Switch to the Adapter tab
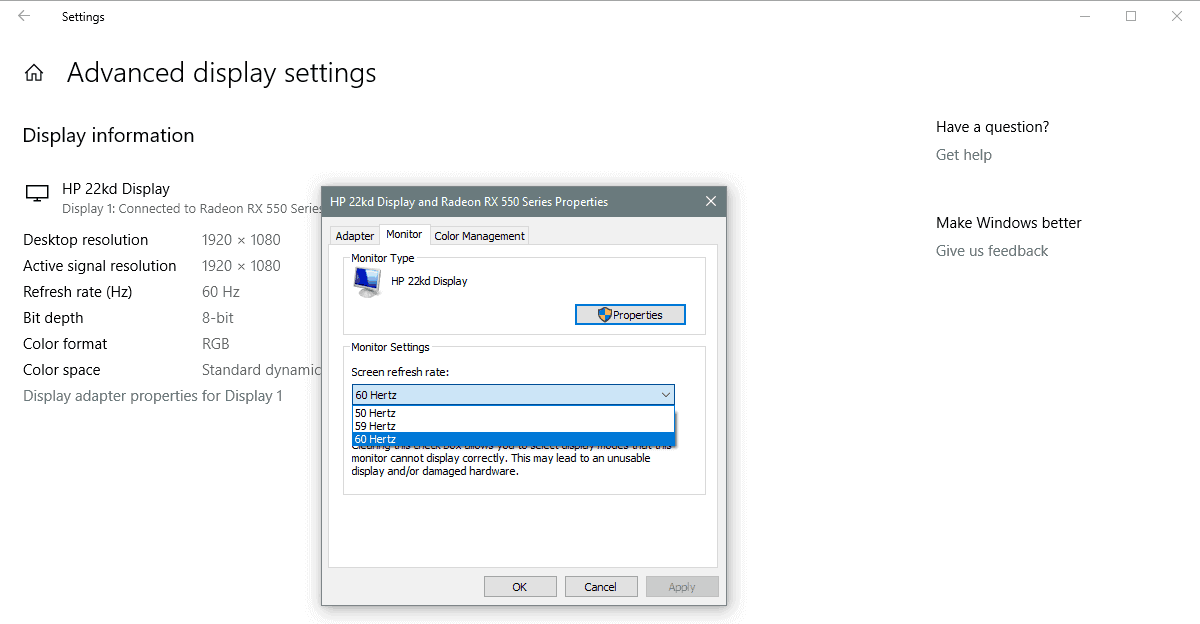This screenshot has height=624, width=1200. (355, 236)
